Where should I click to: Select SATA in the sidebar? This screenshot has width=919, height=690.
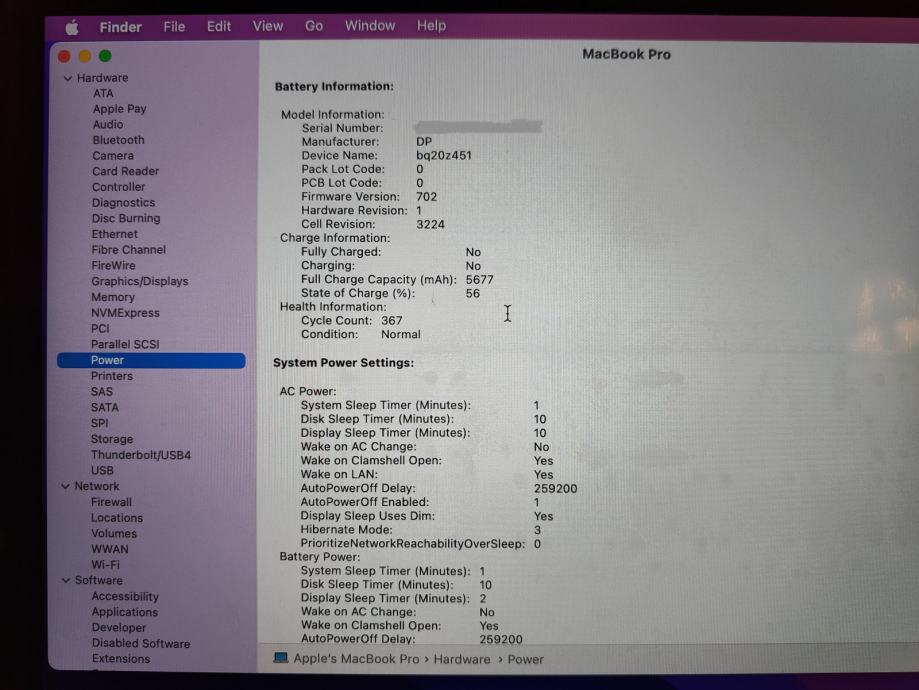point(105,407)
